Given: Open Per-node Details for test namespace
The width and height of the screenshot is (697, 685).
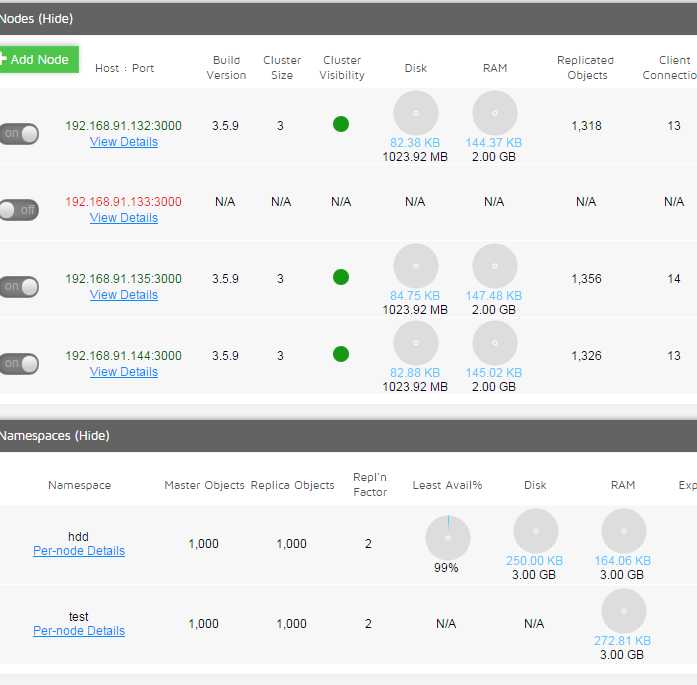Looking at the screenshot, I should tap(79, 631).
